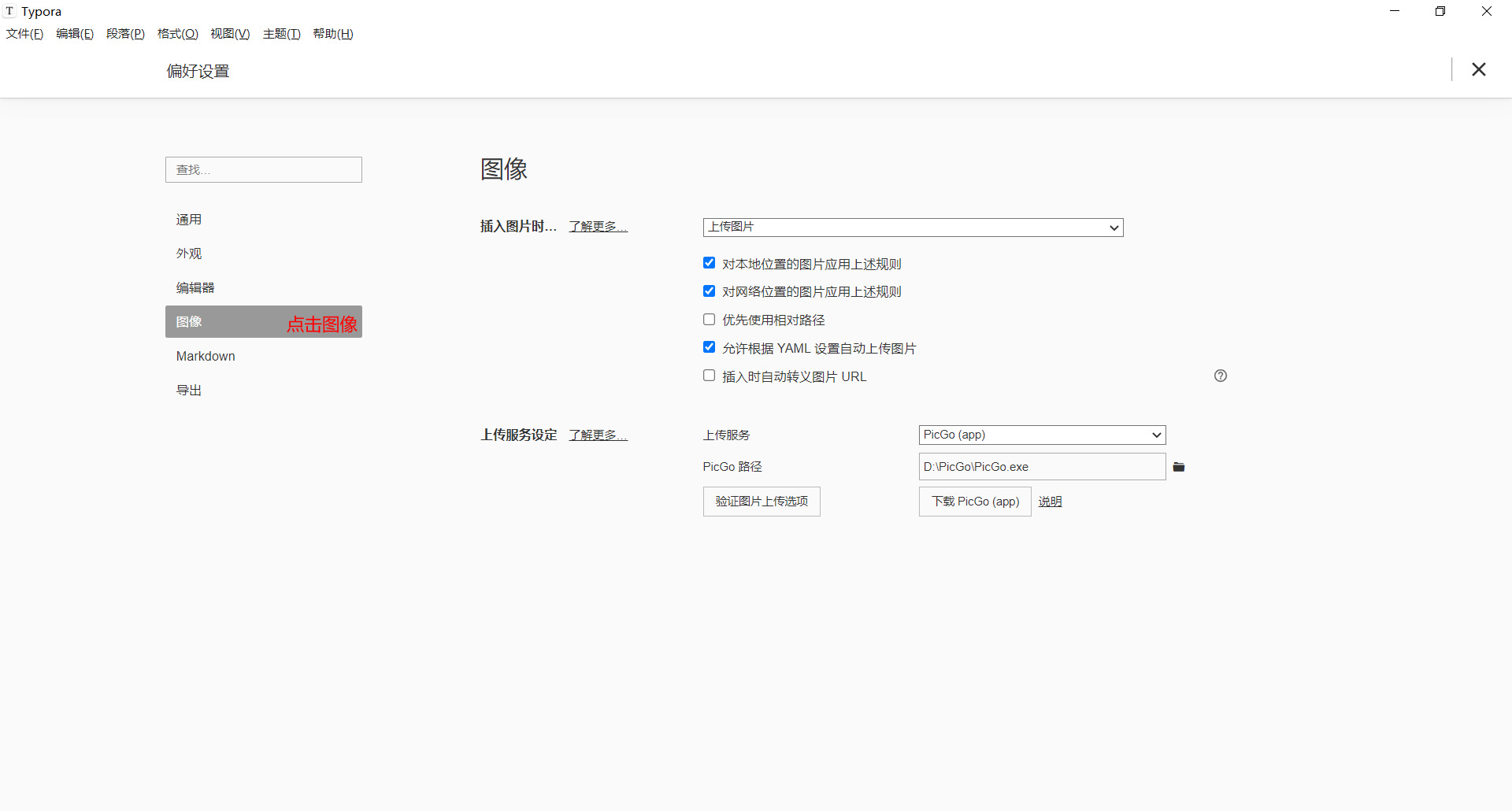Viewport: 1512px width, 811px height.
Task: Click the 查找 search field
Action: tap(264, 170)
